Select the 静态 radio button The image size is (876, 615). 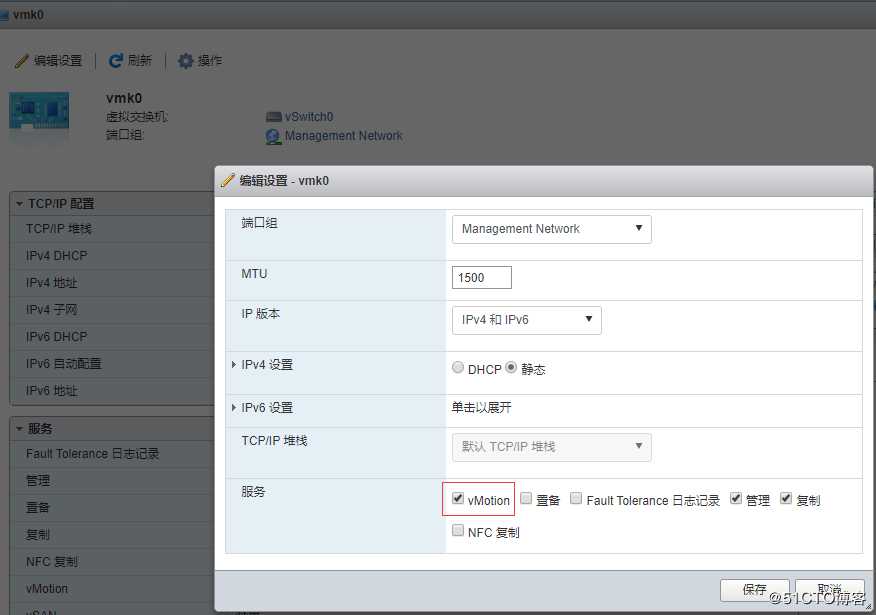point(511,368)
